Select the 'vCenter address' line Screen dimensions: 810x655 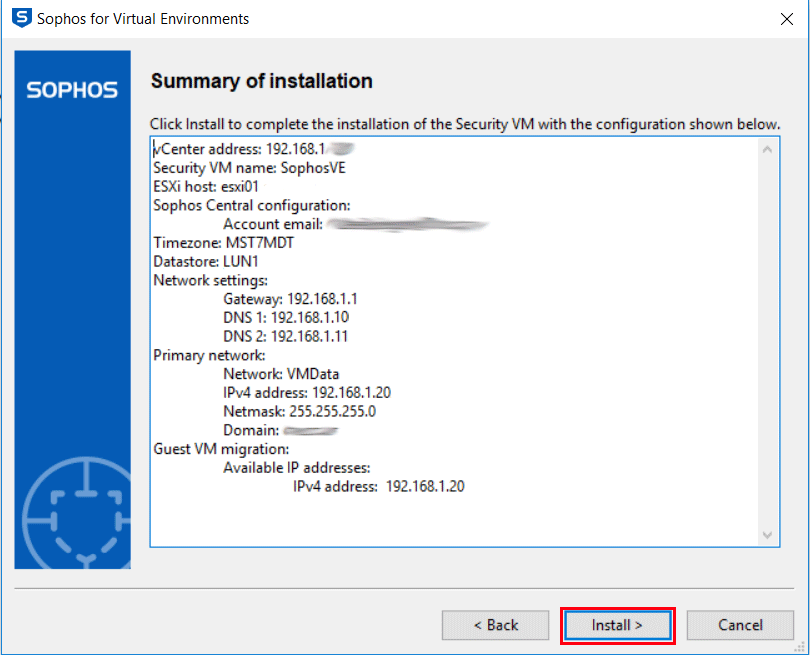(254, 149)
